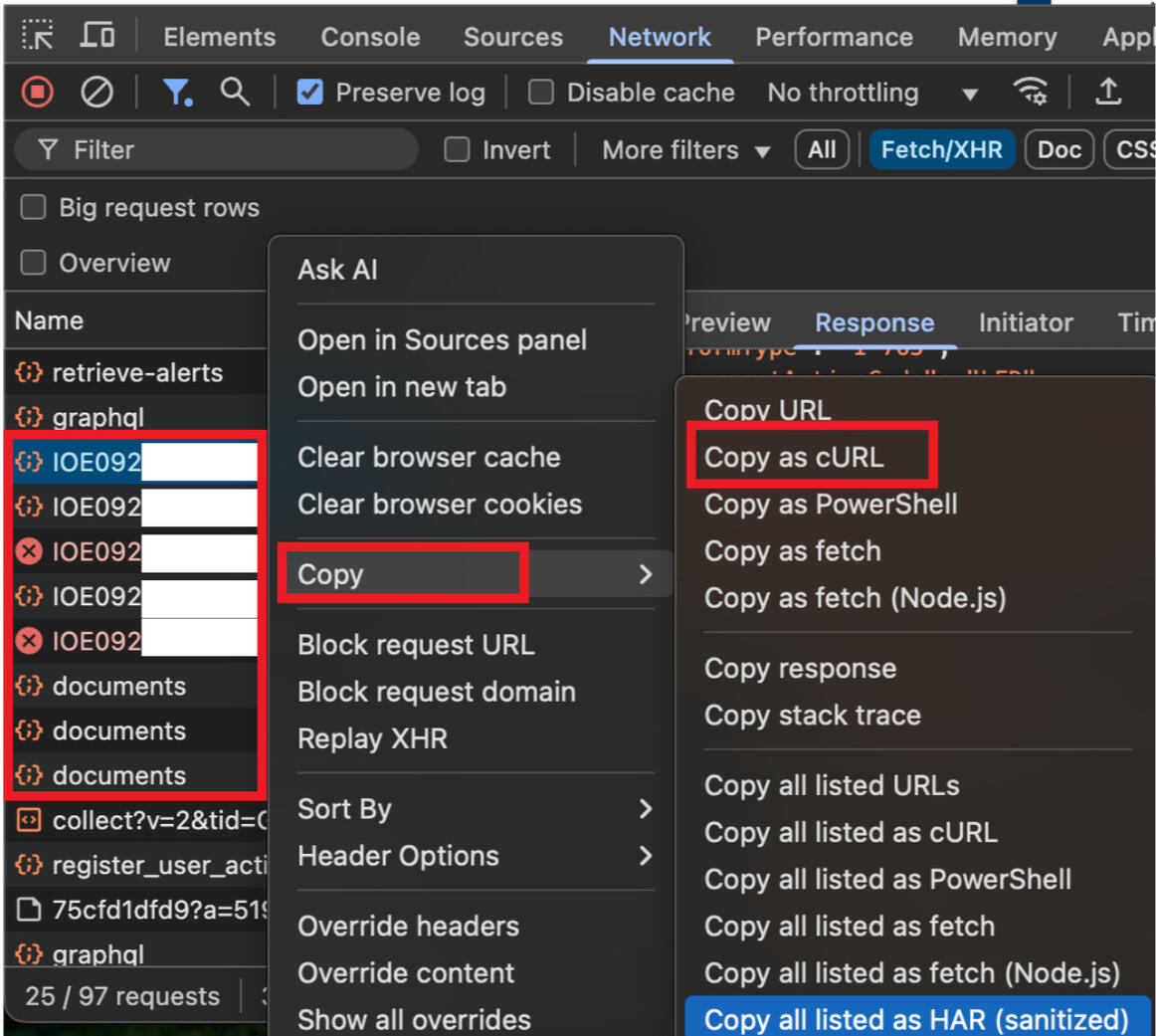Screen dimensions: 1156x1036
Task: Click the filter funnel icon
Action: pos(177,93)
